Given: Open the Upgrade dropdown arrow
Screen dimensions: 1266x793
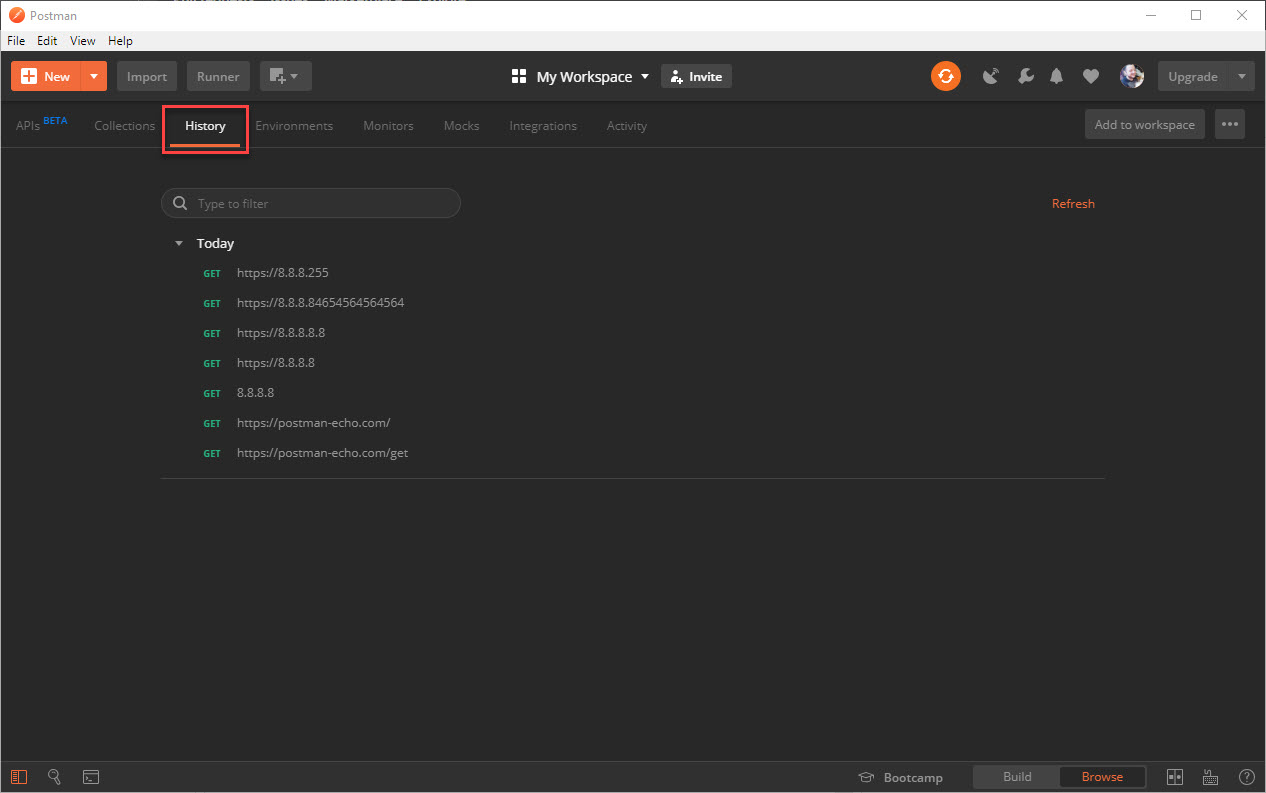Looking at the screenshot, I should [x=1242, y=76].
